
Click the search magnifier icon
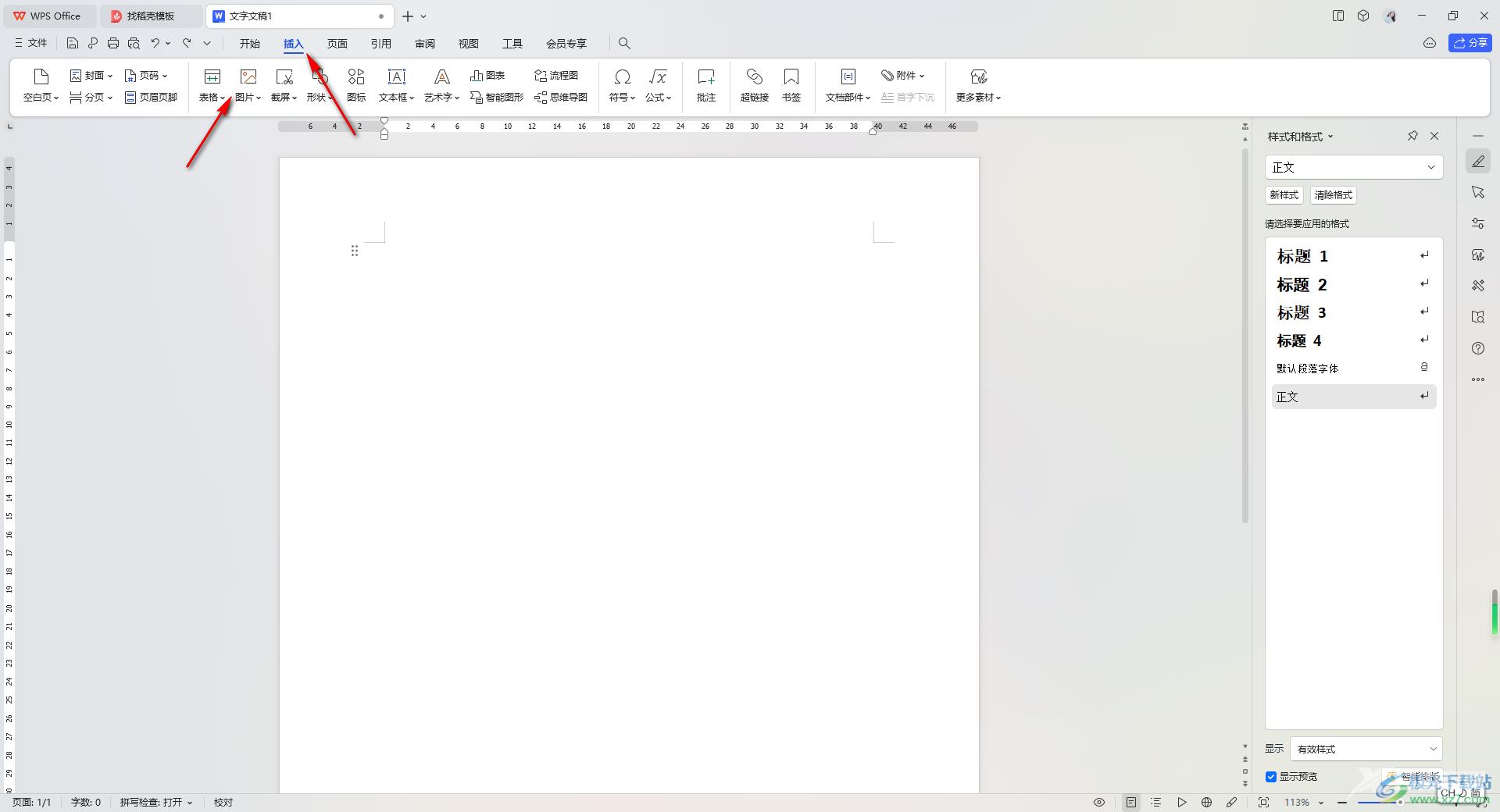pyautogui.click(x=624, y=43)
